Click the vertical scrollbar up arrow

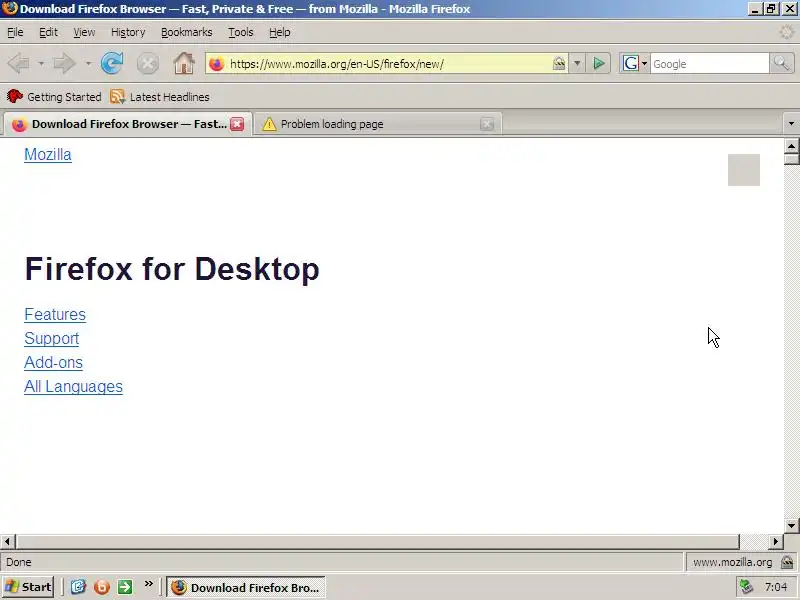(x=791, y=146)
